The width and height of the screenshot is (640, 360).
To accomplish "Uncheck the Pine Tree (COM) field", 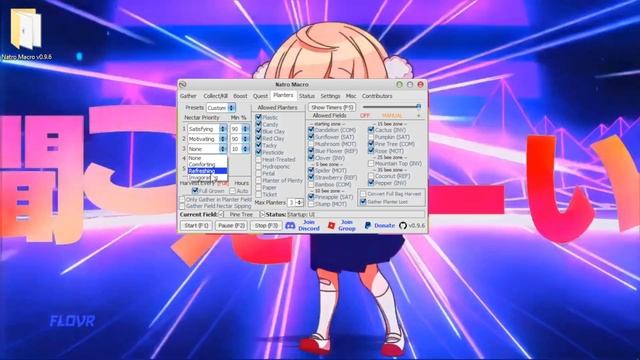I will 371,144.
